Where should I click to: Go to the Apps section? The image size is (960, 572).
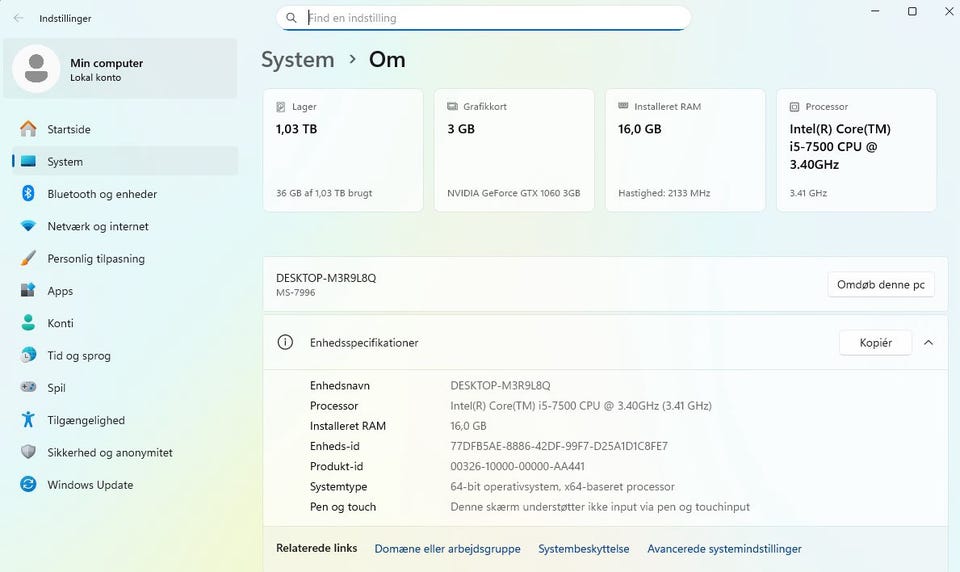[60, 291]
